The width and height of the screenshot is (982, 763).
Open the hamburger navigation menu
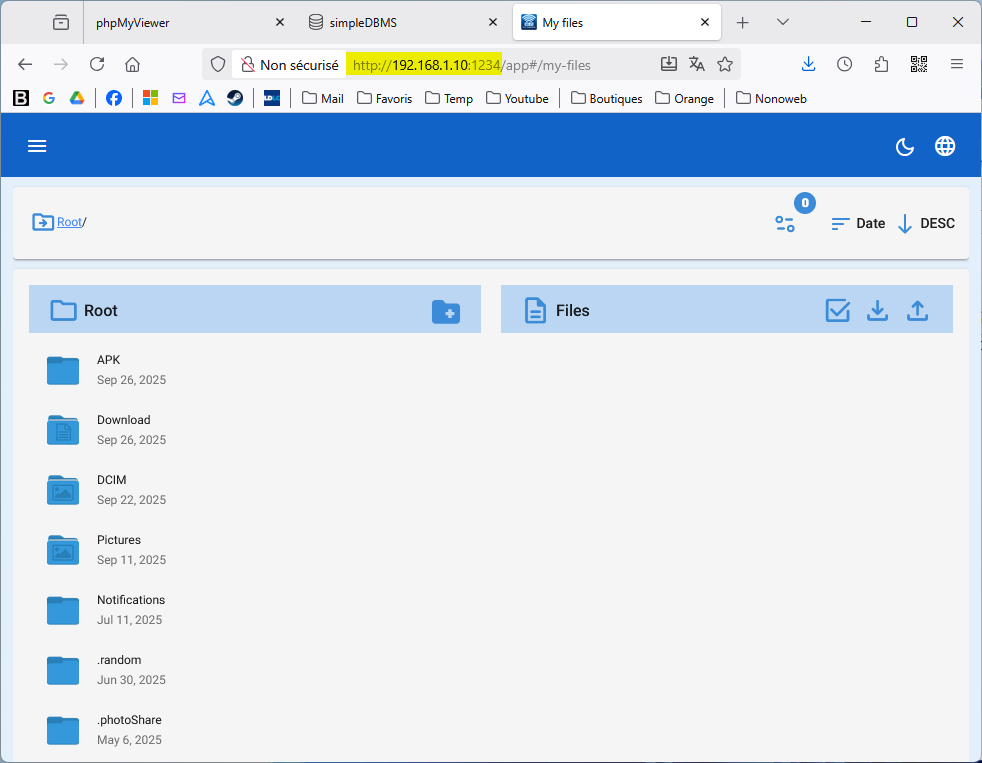coord(37,146)
